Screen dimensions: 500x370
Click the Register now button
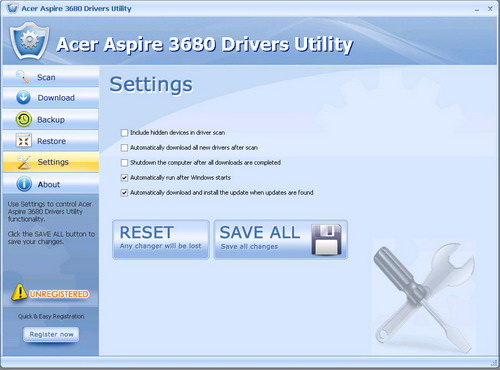[x=51, y=334]
